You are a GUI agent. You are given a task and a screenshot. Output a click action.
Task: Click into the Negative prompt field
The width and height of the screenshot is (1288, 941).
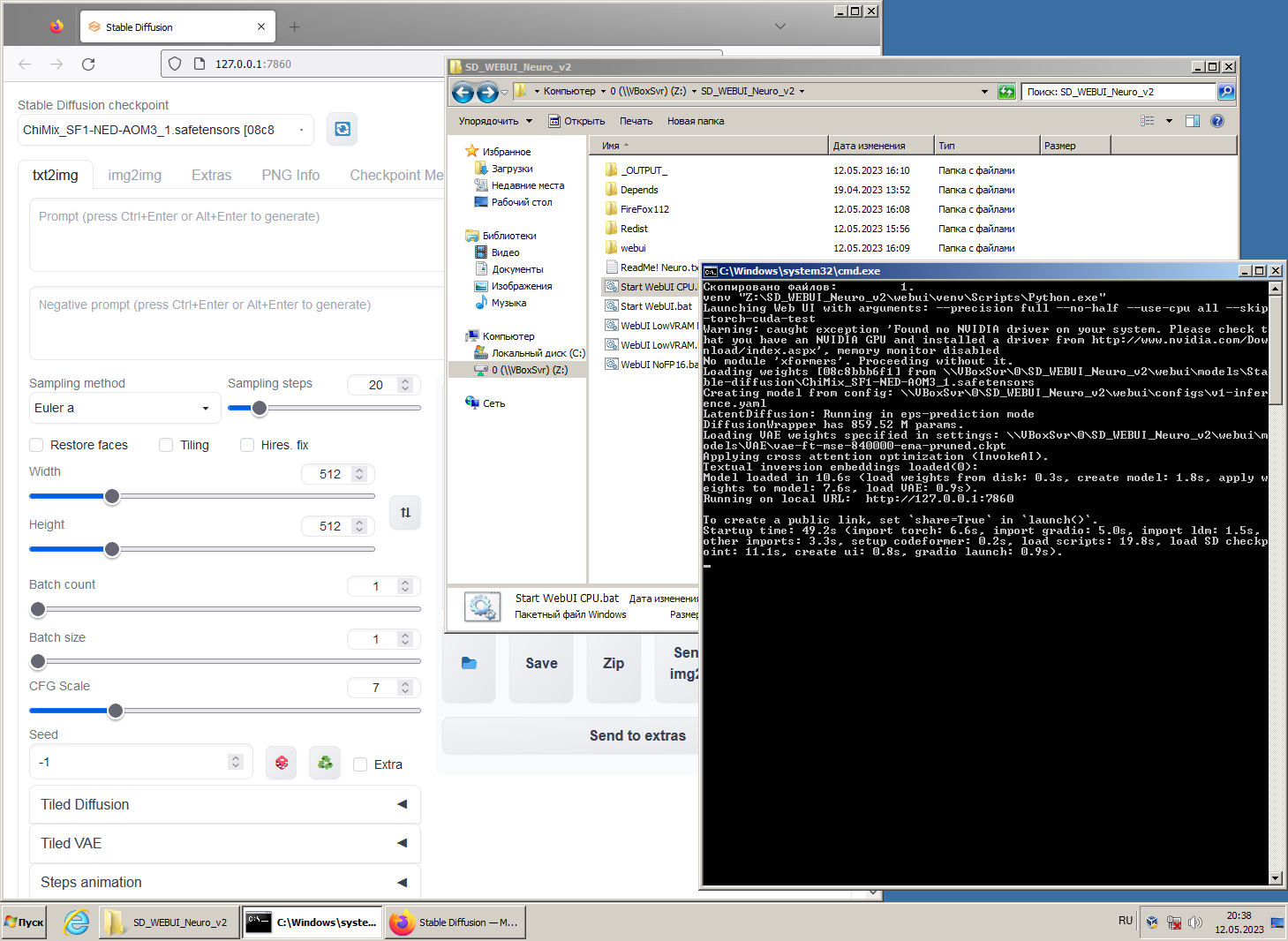click(237, 323)
